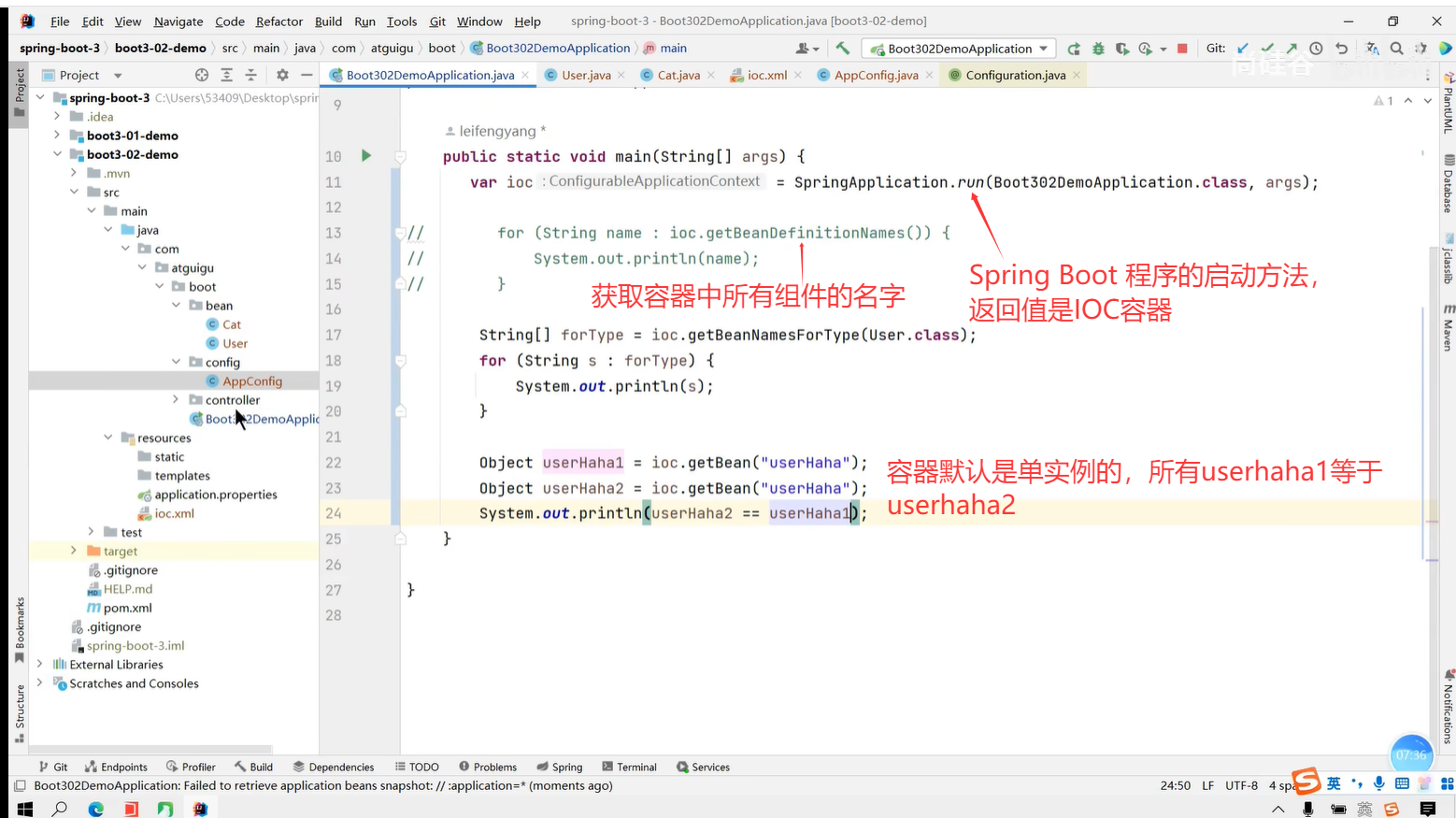Viewport: 1456px width, 818px height.
Task: Click the UTF-8 encoding in status bar
Action: pos(1241,785)
